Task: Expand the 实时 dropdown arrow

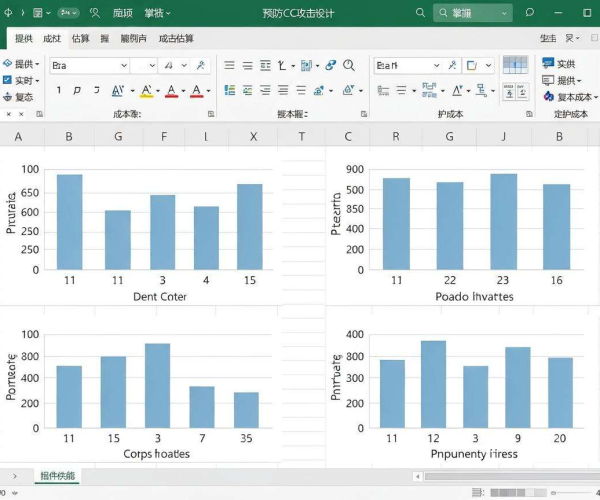Action: click(x=38, y=81)
